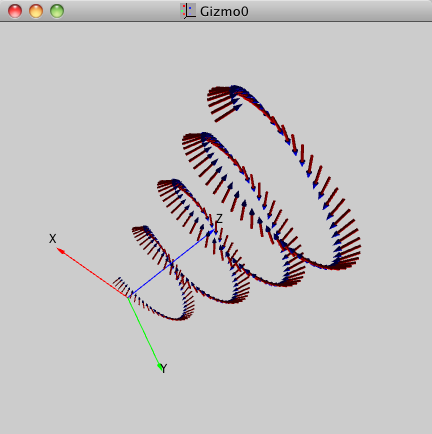Click the red X axis arrowhead
The width and height of the screenshot is (432, 434).
[61, 250]
